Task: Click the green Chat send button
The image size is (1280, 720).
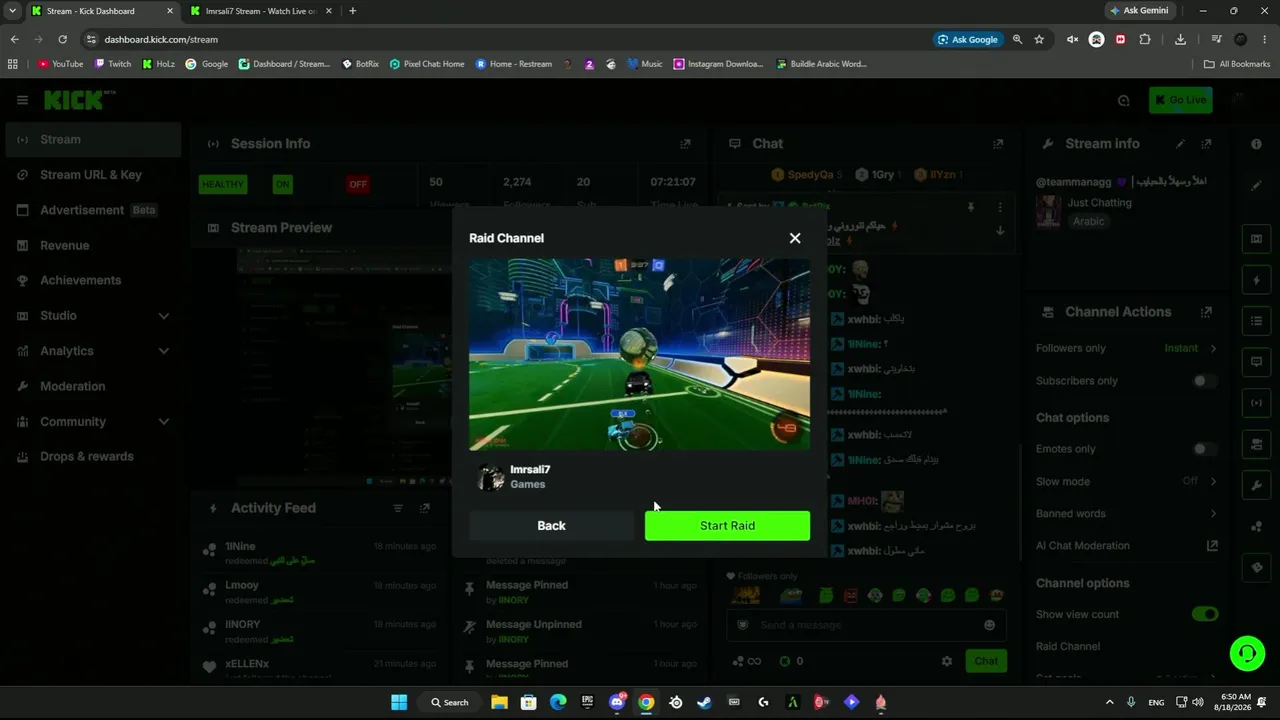Action: pos(986,661)
